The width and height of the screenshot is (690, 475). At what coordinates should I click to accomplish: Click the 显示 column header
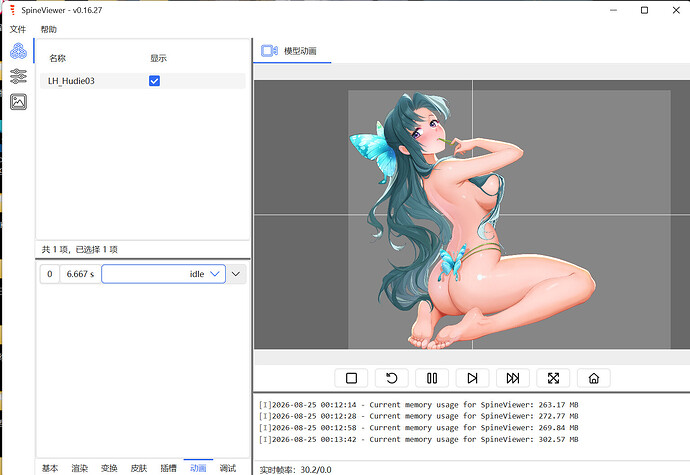158,58
